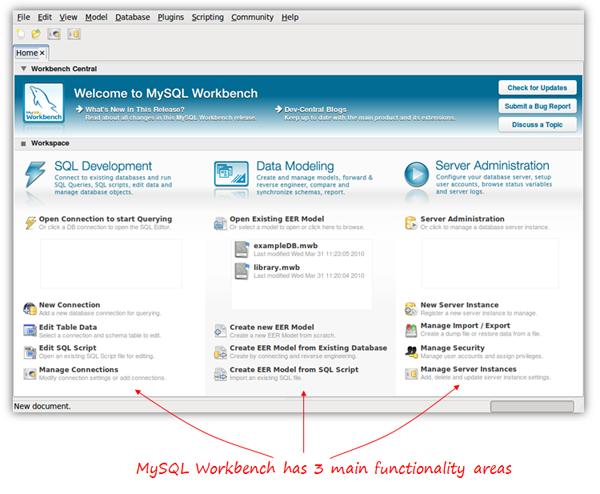Viewport: 600px width, 494px height.
Task: Open the exampleDB.mwb model file icon
Action: coord(242,249)
